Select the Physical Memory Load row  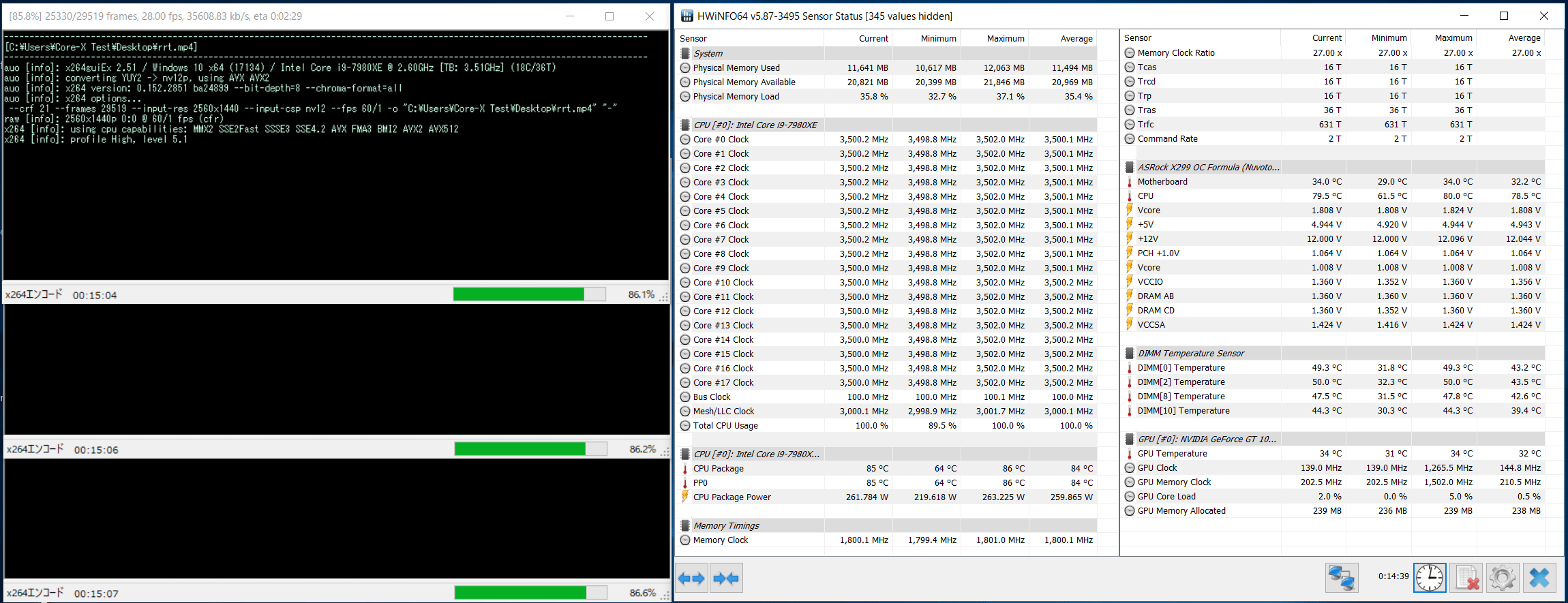pos(887,96)
